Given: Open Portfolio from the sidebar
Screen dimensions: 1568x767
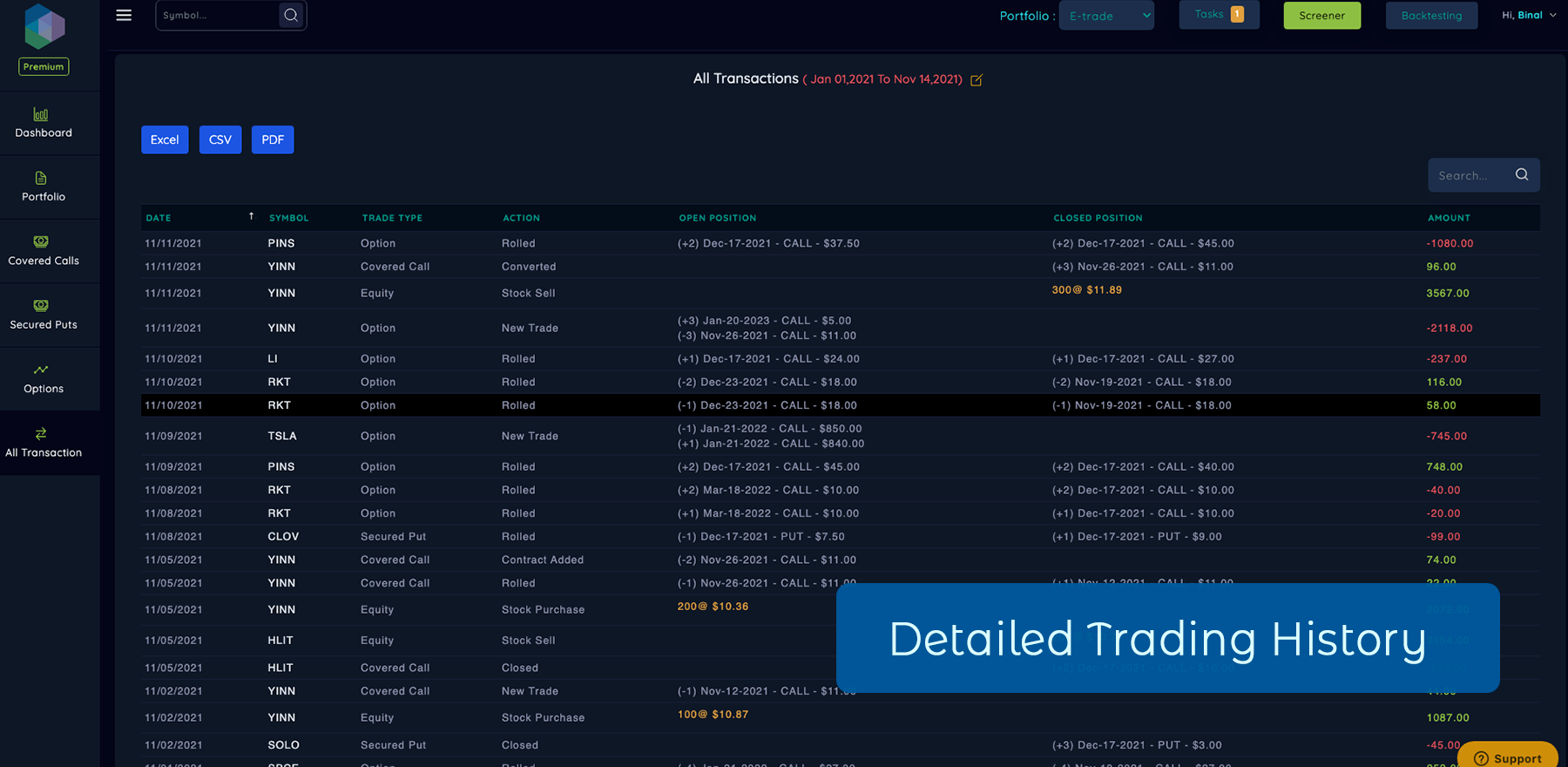Looking at the screenshot, I should (44, 187).
